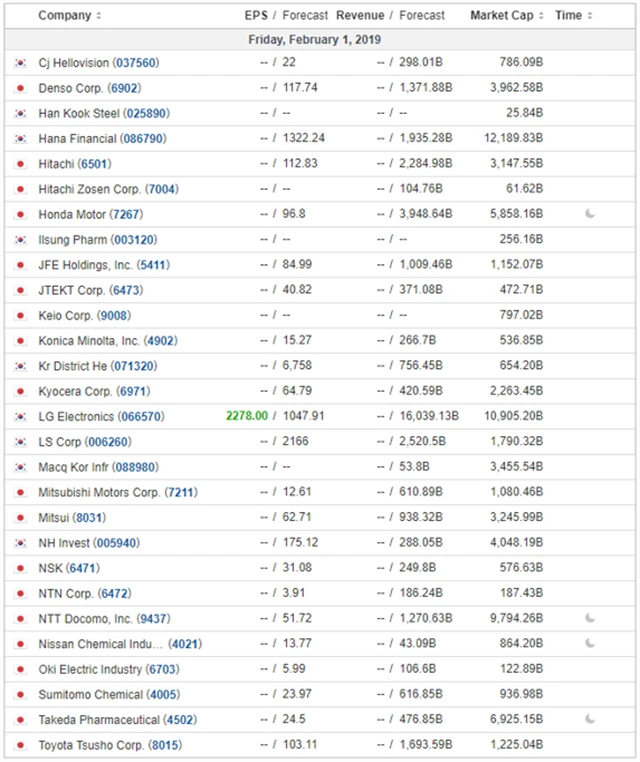Click the South Korea flag beside Cj Hellovision
Image resolution: width=640 pixels, height=762 pixels.
pos(20,63)
